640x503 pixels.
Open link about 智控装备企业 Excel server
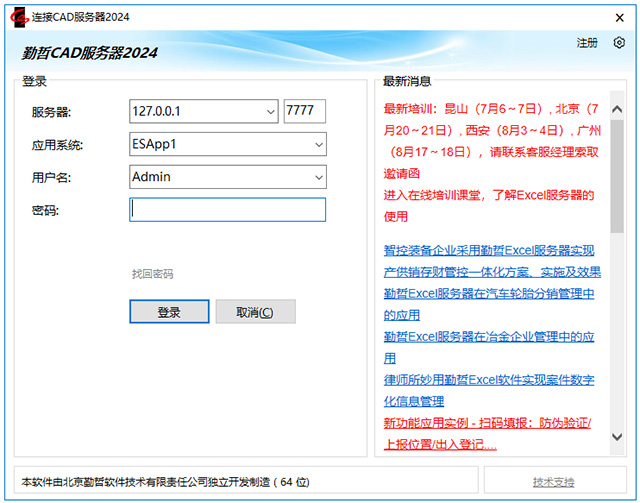pyautogui.click(x=492, y=261)
